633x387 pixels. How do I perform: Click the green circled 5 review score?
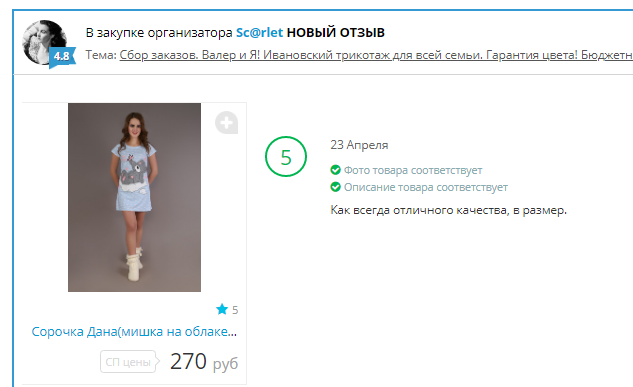click(286, 157)
